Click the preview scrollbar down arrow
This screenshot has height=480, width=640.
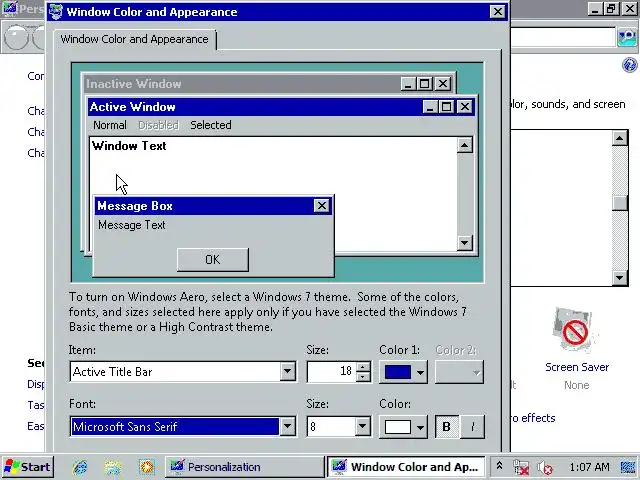point(464,243)
